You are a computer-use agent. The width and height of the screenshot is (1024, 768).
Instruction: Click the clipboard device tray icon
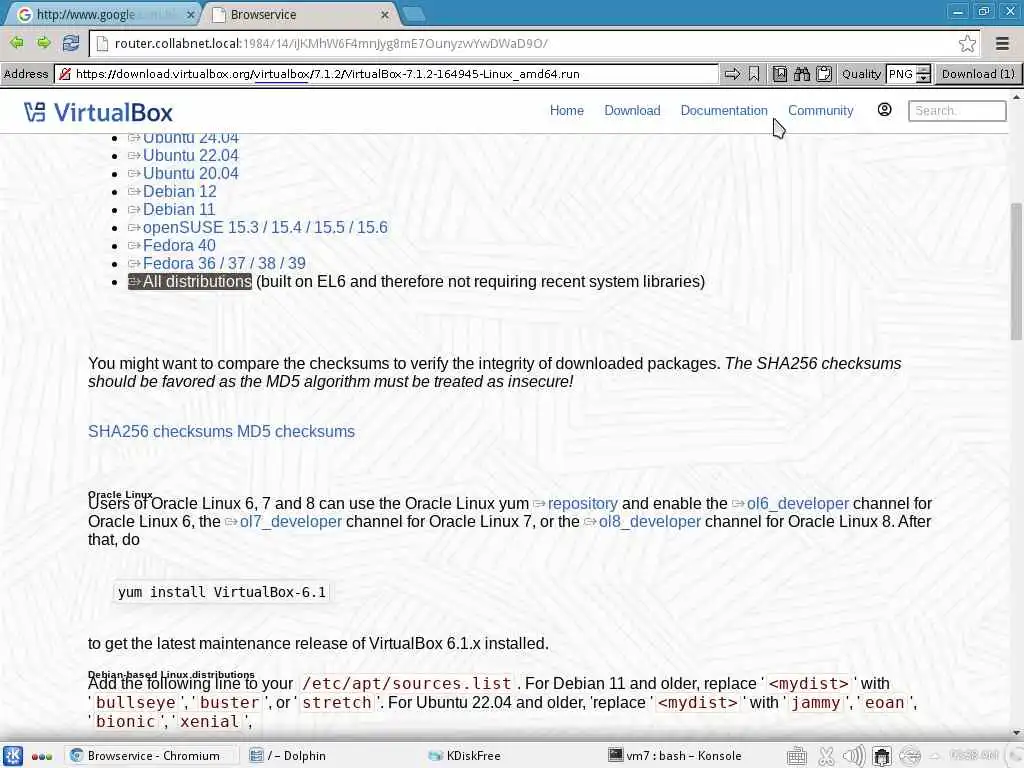tap(882, 756)
